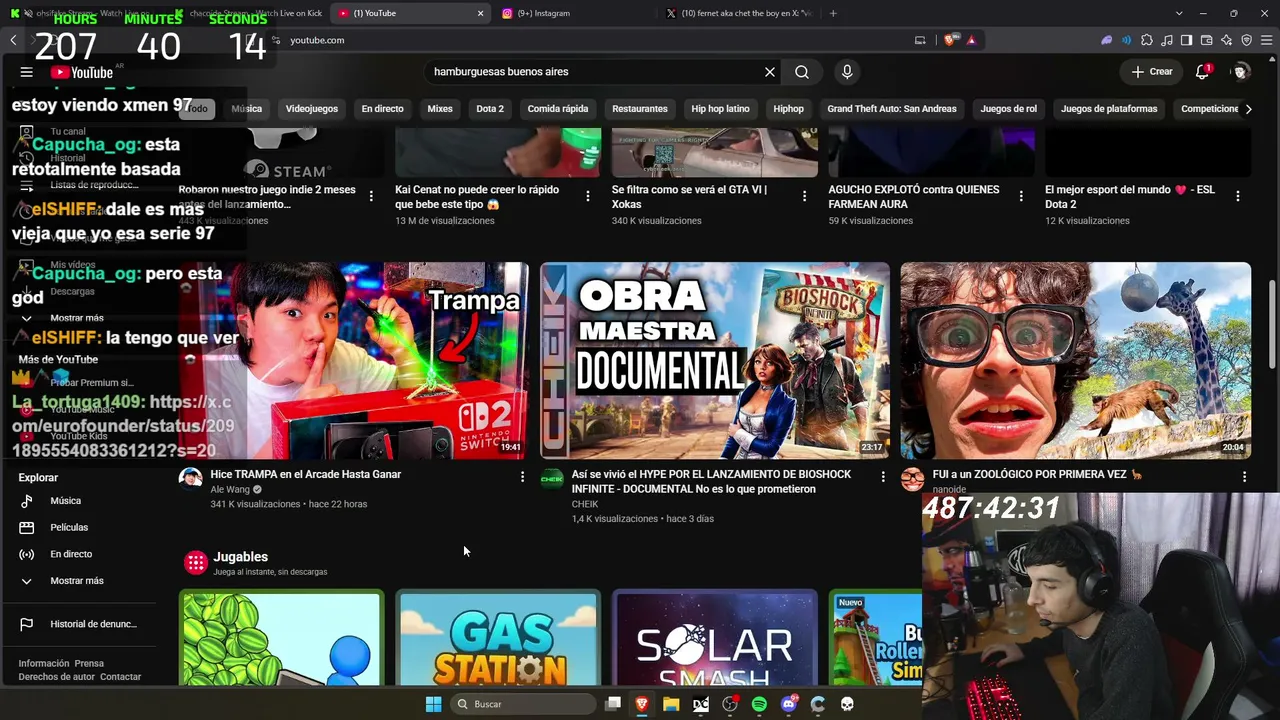
Task: Expand Mostrar más under Explorar
Action: coord(77,581)
